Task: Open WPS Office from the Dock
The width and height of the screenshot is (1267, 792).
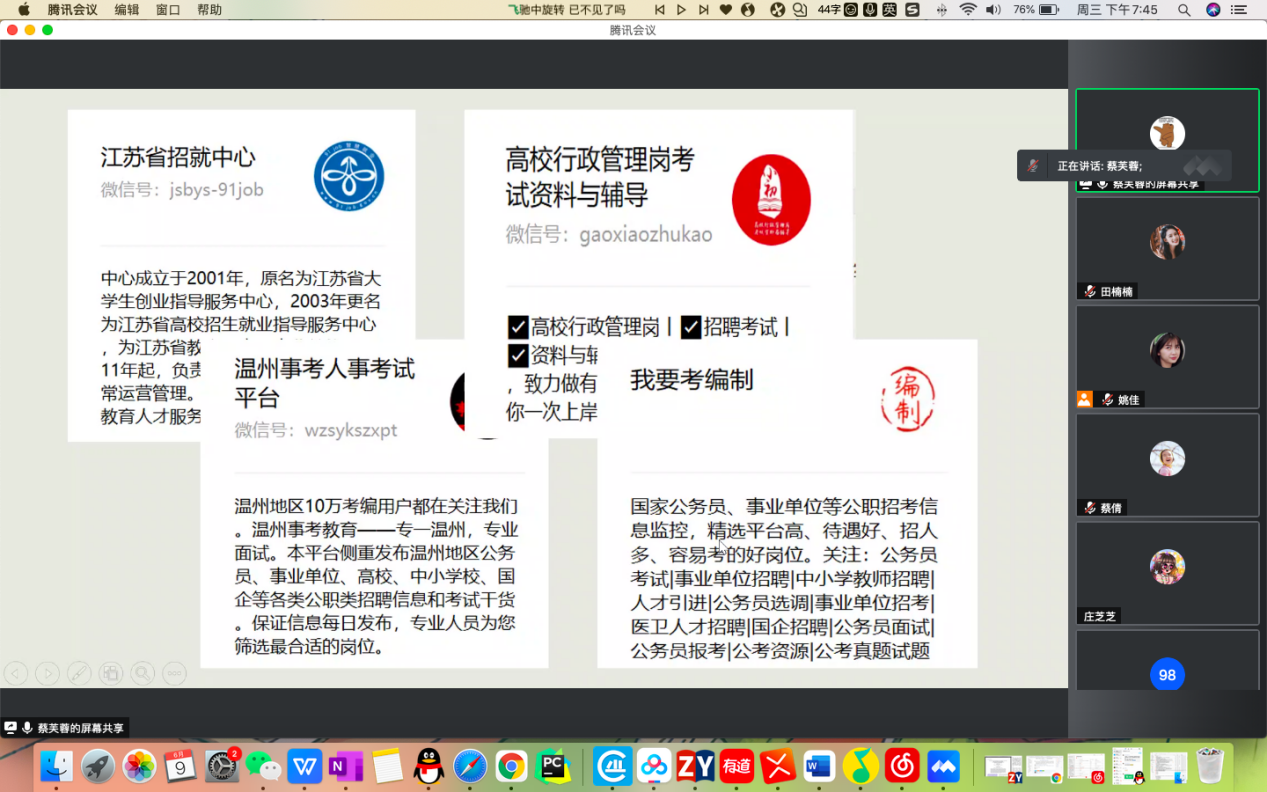Action: coord(305,766)
